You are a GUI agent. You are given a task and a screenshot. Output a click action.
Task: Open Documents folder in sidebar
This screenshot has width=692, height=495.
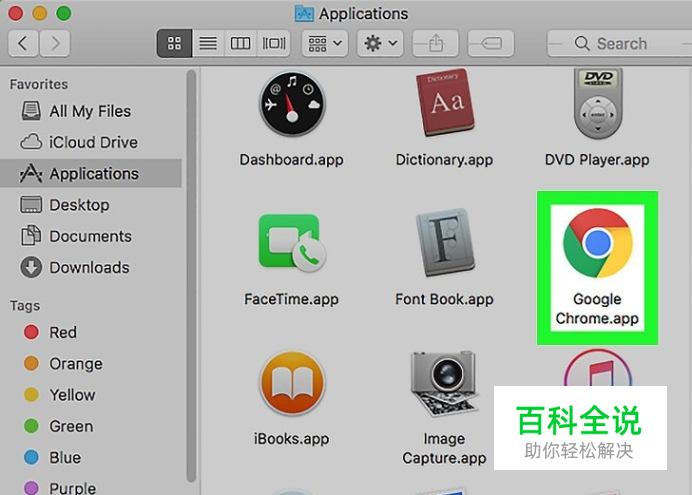pyautogui.click(x=90, y=236)
